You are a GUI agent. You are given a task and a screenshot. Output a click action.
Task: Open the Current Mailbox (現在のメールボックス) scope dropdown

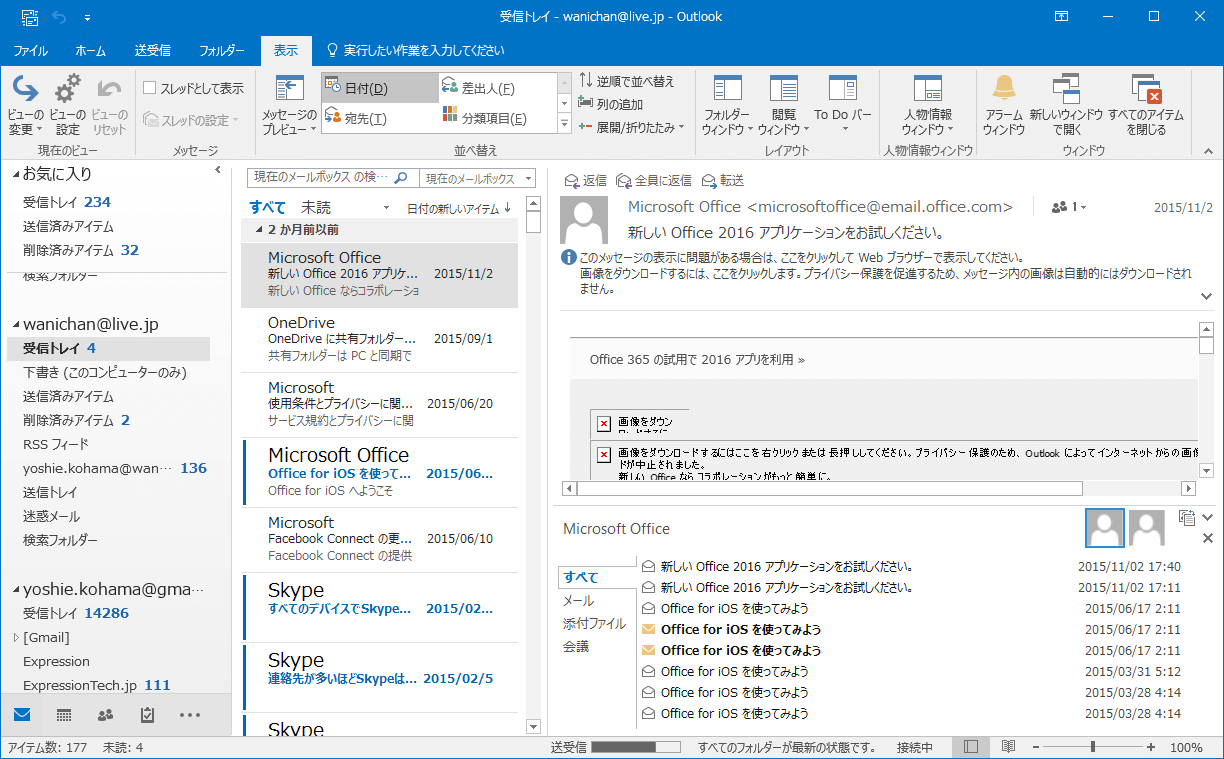(x=478, y=178)
